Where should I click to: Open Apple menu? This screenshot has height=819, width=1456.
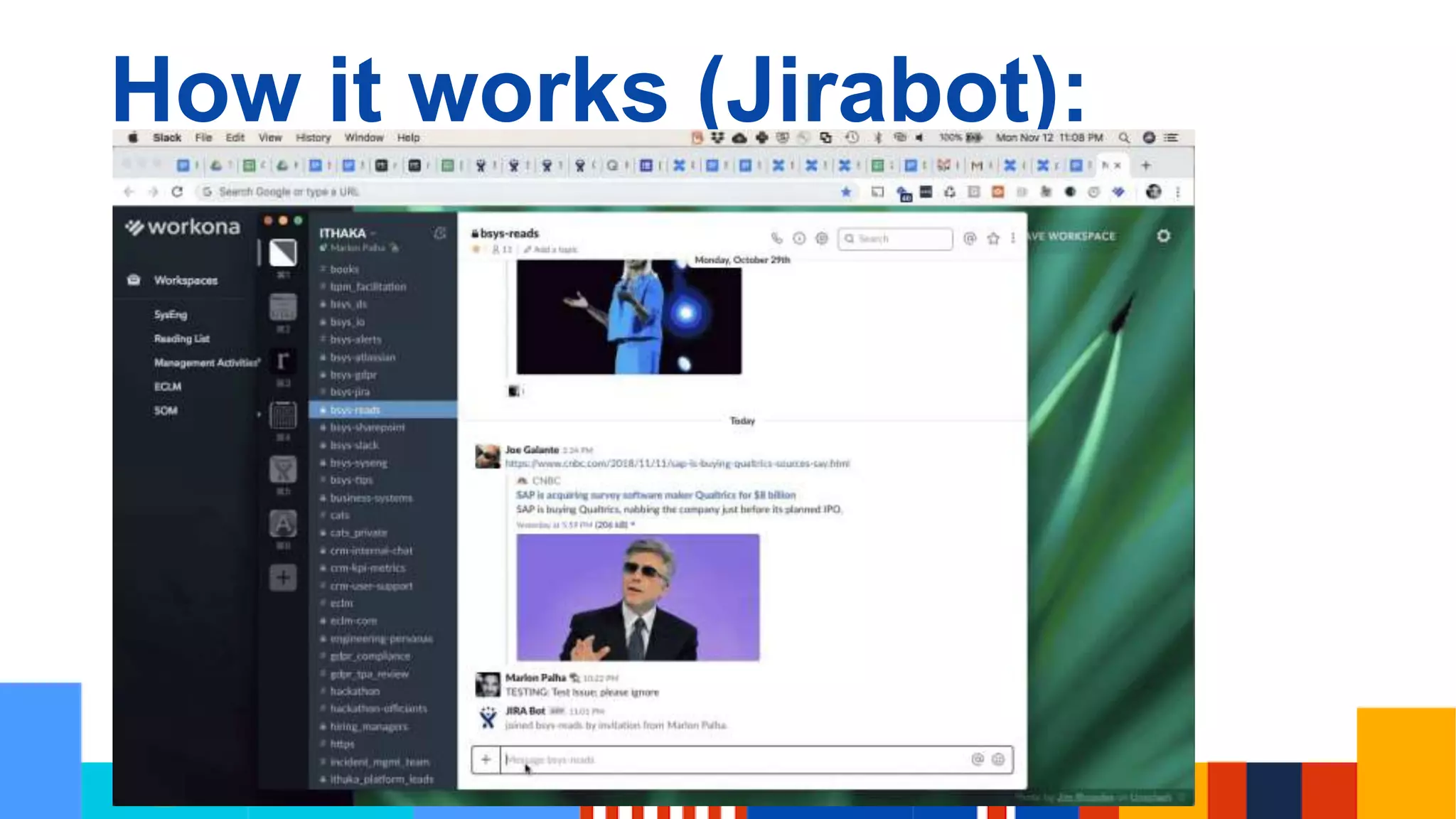coord(132,137)
